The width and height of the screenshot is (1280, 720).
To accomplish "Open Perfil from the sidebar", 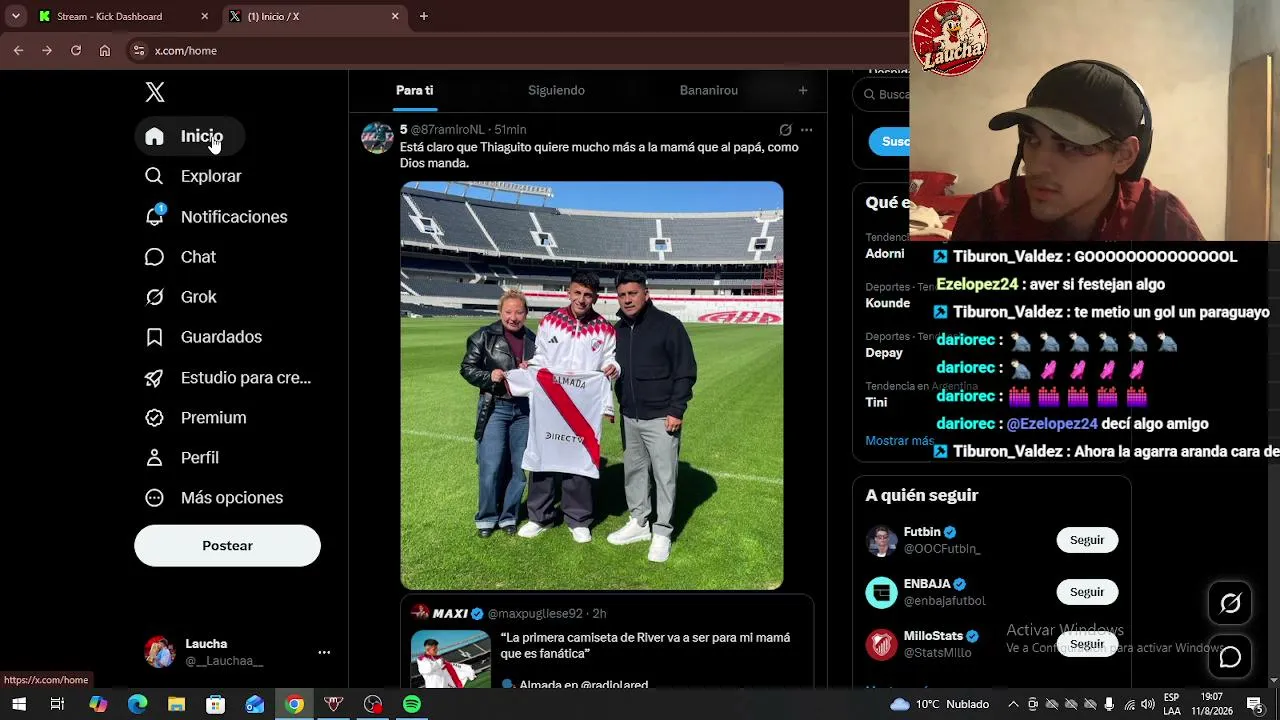I will 181,458.
